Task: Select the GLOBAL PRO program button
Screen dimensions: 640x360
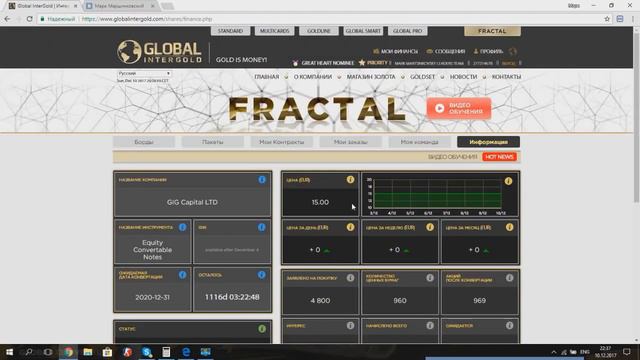Action: [x=407, y=31]
